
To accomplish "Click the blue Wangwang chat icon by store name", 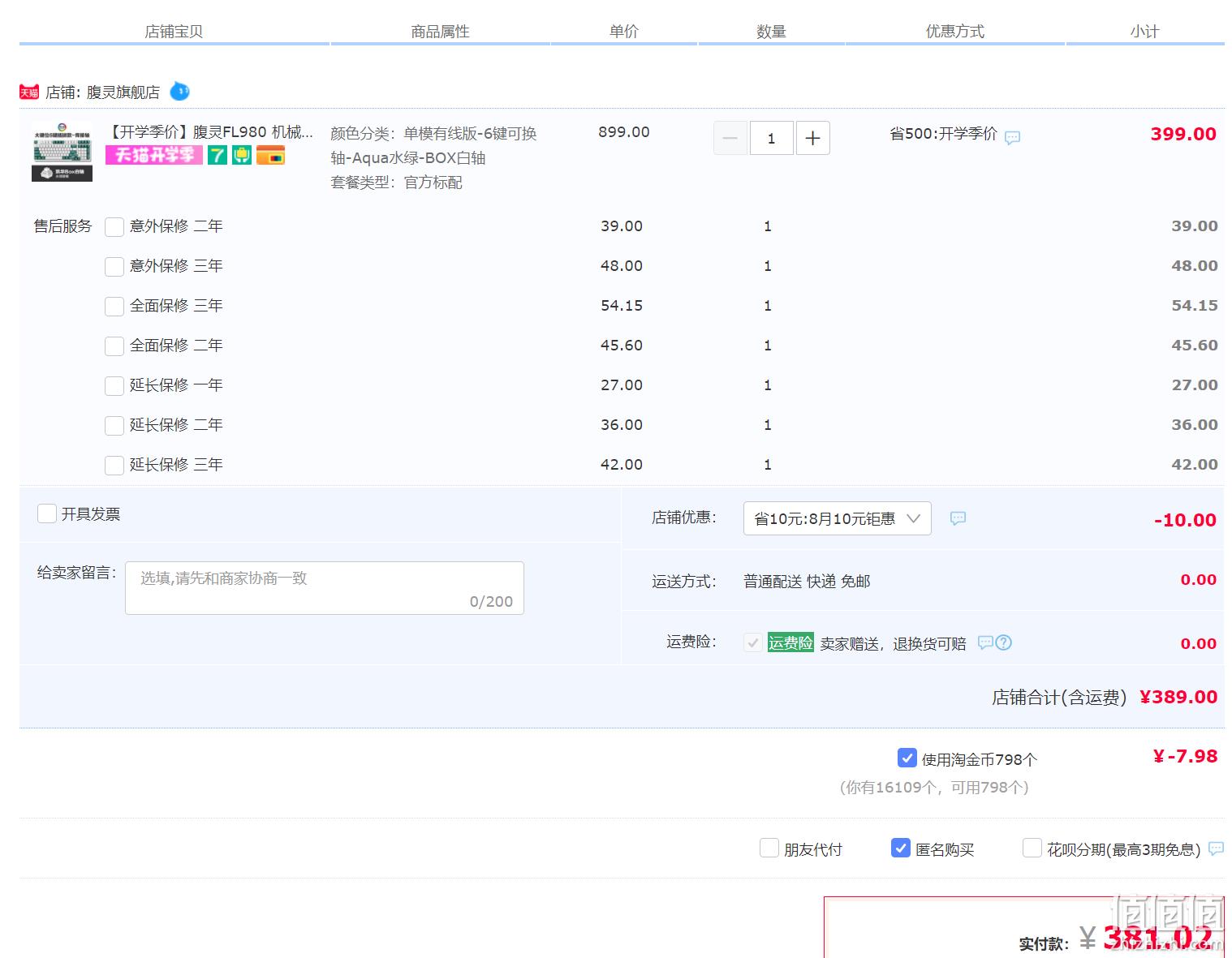I will click(x=179, y=92).
